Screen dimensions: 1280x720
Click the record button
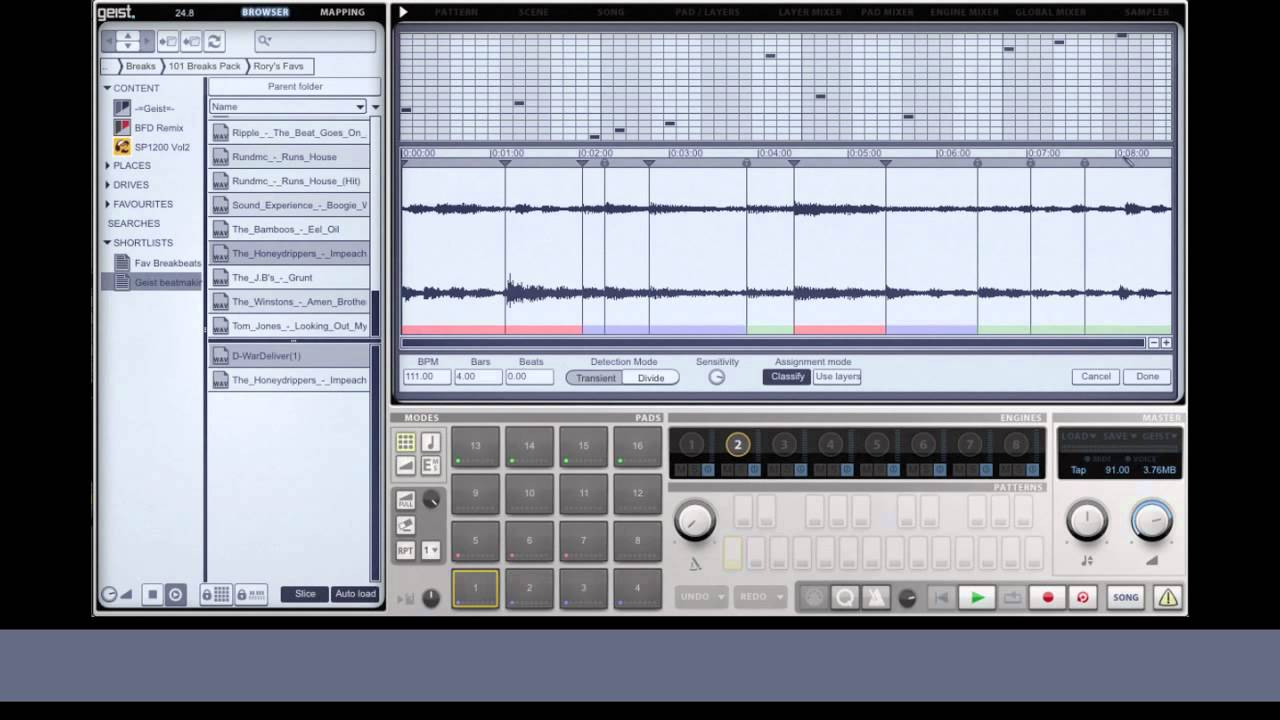point(1048,597)
